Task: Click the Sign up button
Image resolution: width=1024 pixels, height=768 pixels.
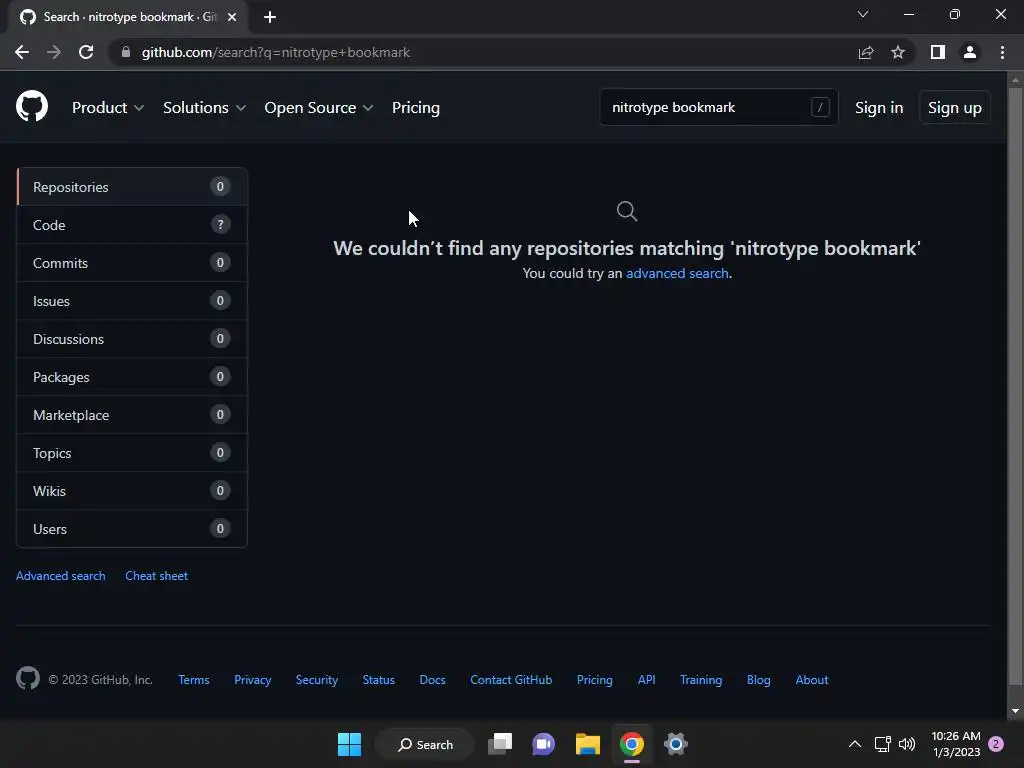Action: tap(955, 108)
